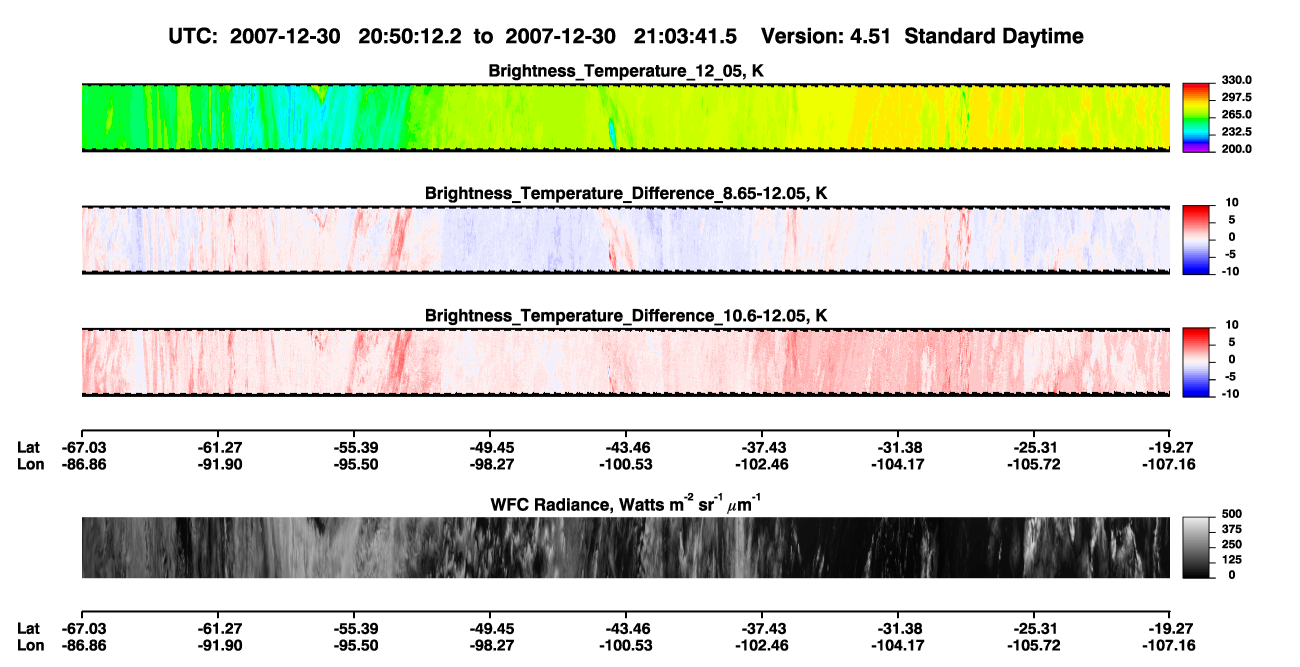Click longitude -107.16 below the WFC Radiance panel

[x=1169, y=646]
